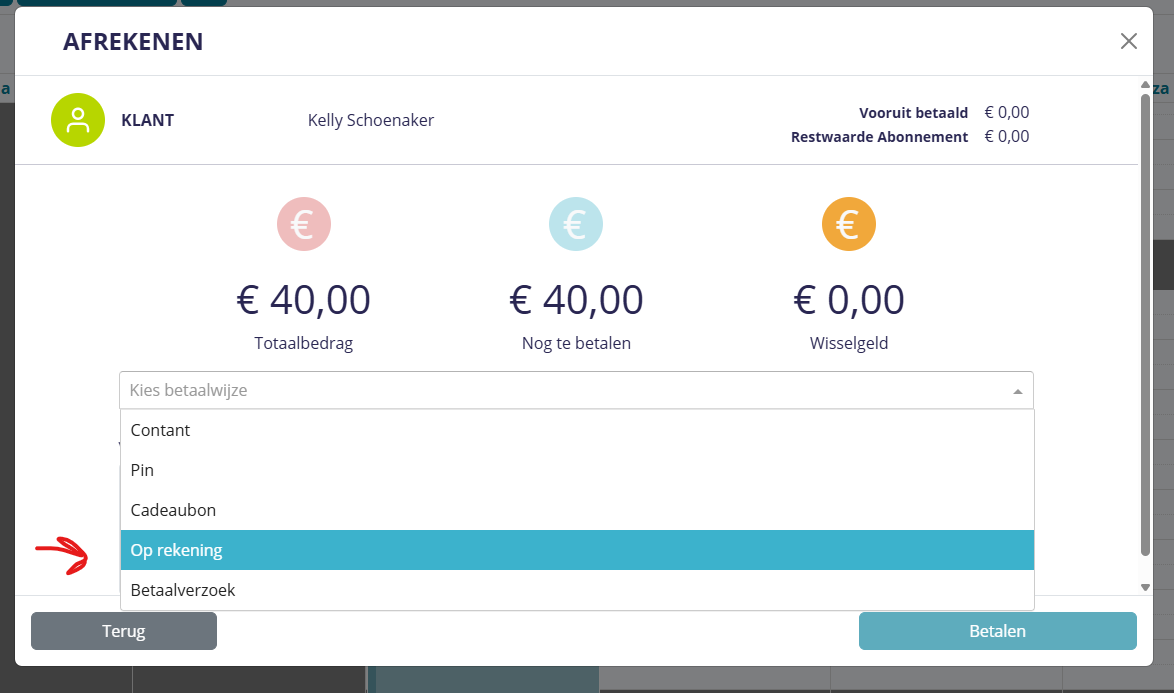Go back with the Terug button
The height and width of the screenshot is (693, 1174).
pos(124,631)
